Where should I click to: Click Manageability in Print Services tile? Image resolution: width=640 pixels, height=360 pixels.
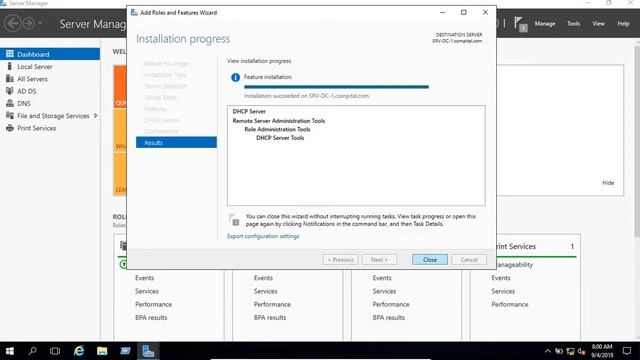point(514,264)
